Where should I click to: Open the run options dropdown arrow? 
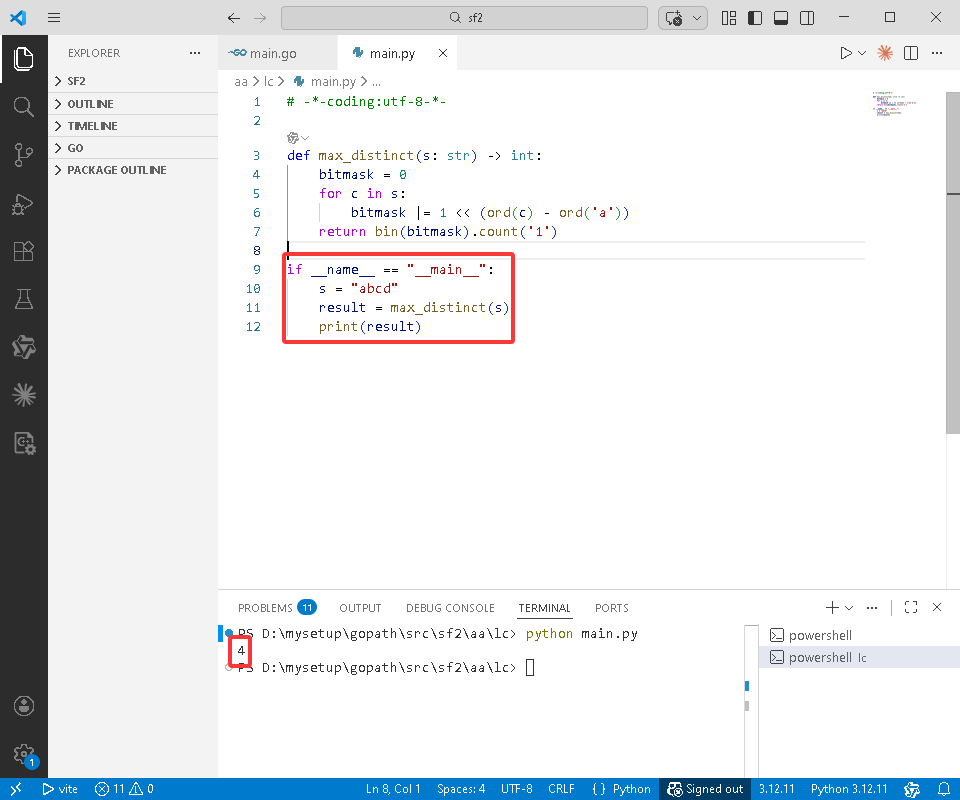(862, 53)
